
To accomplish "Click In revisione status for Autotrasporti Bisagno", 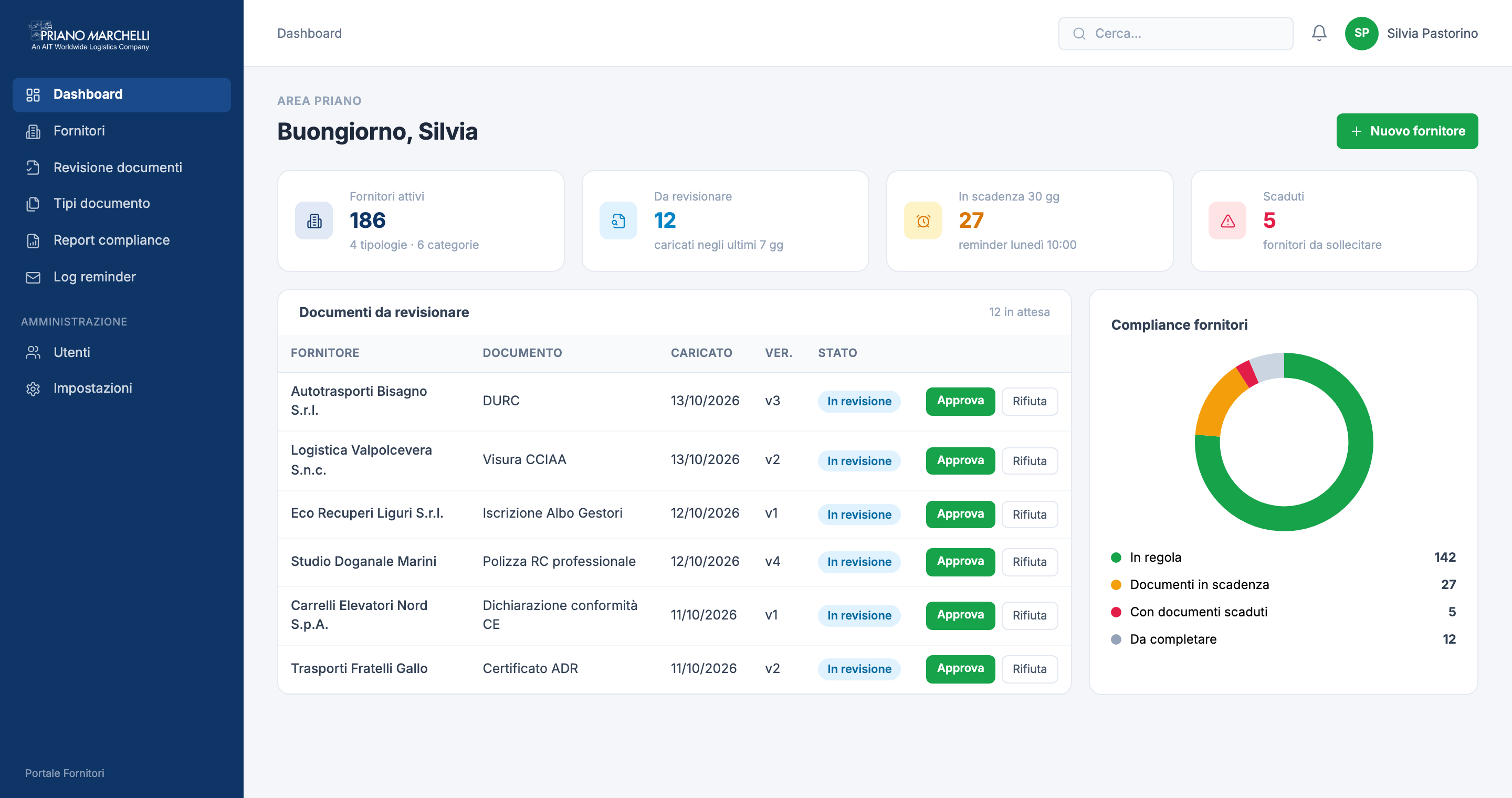I will click(859, 401).
